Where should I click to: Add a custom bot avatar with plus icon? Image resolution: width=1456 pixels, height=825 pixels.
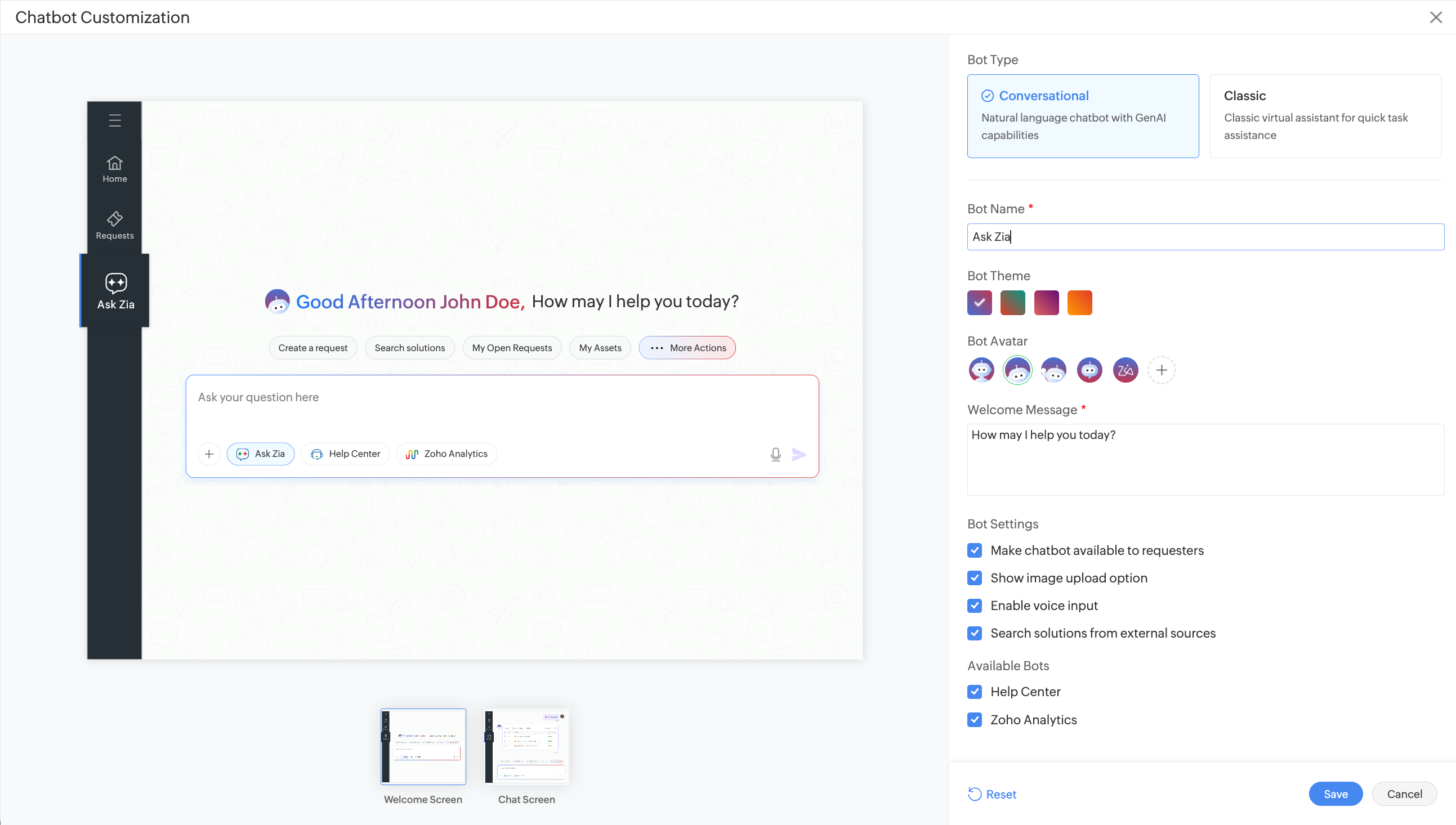pyautogui.click(x=1162, y=370)
